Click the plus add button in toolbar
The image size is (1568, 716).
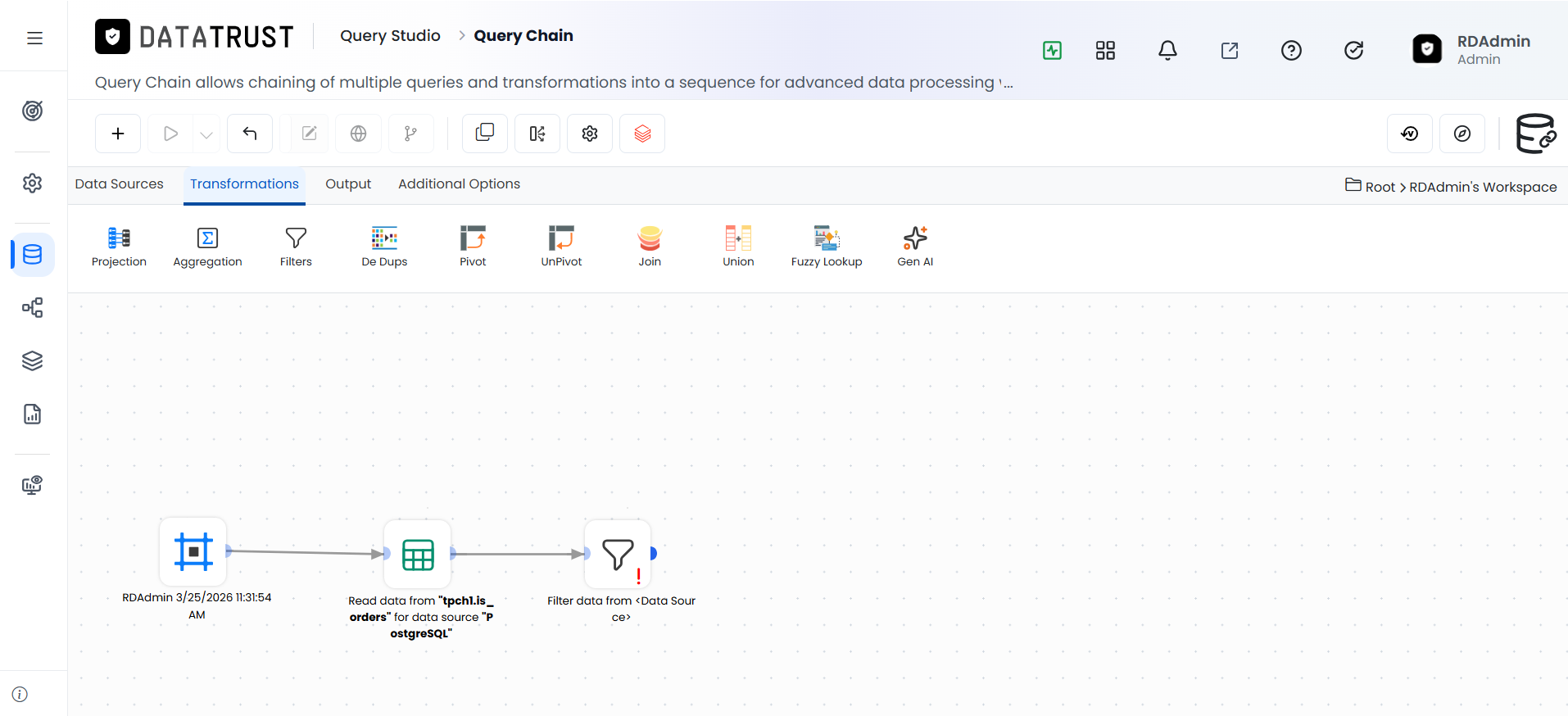pos(118,134)
